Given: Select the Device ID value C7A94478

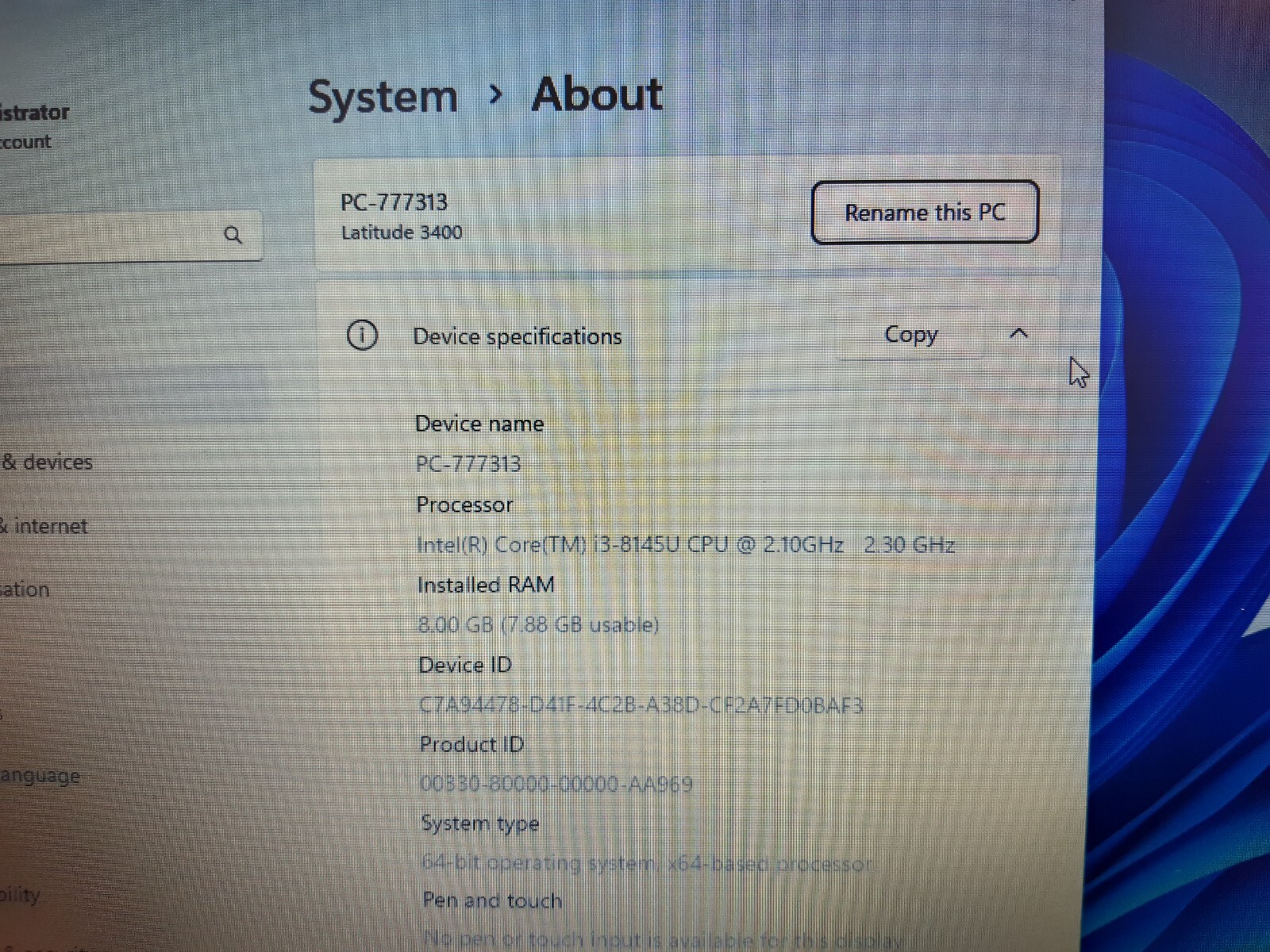Looking at the screenshot, I should pyautogui.click(x=641, y=705).
